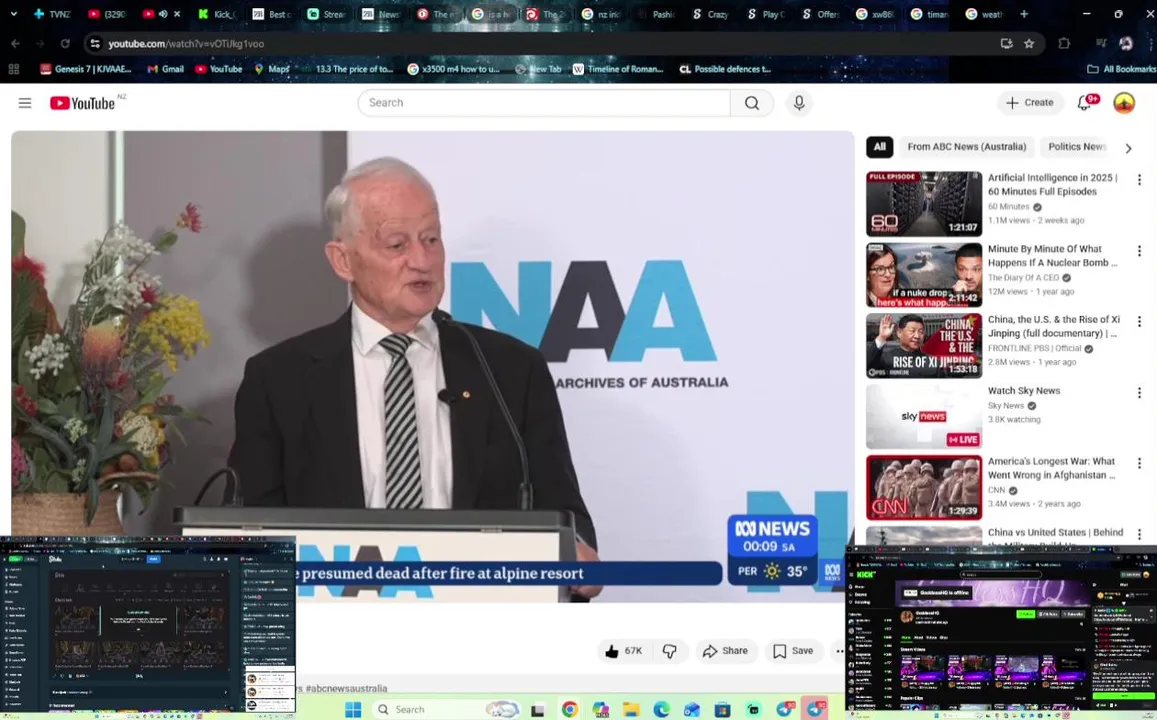Expand Chrome tab search dropdown arrow

tap(13, 14)
